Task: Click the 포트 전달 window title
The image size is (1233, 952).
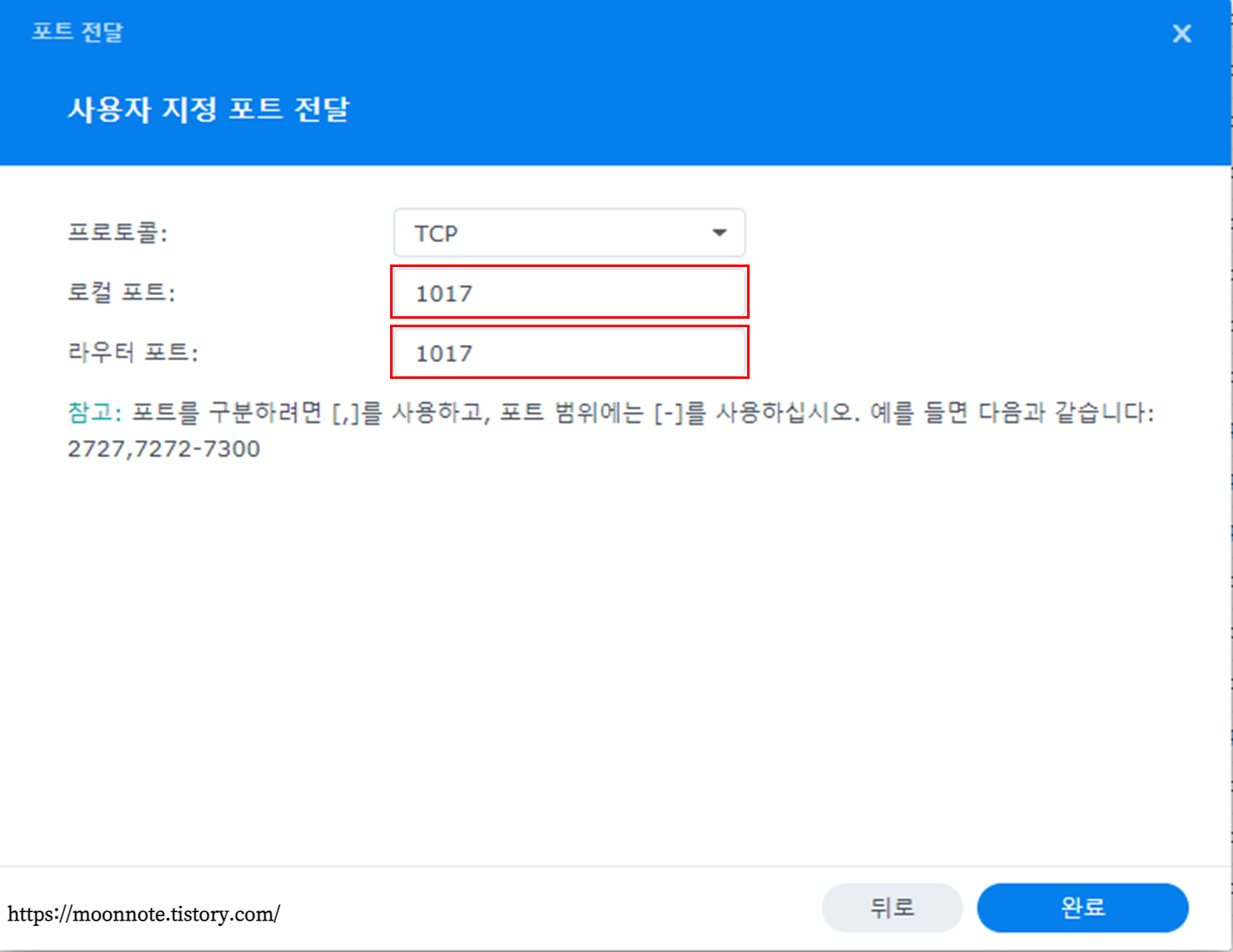Action: tap(77, 32)
